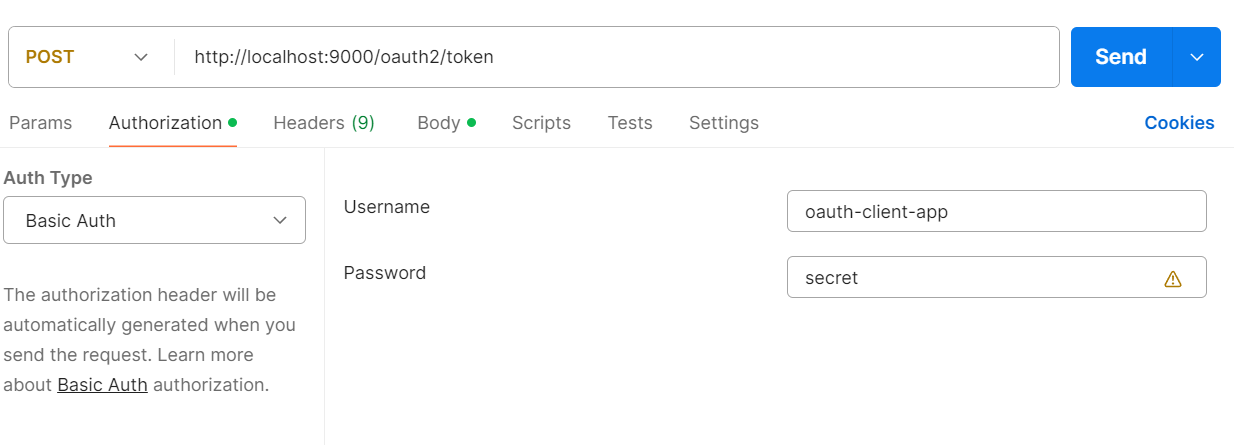Open the POST HTTP method dropdown
Image resolution: width=1234 pixels, height=445 pixels.
[88, 57]
